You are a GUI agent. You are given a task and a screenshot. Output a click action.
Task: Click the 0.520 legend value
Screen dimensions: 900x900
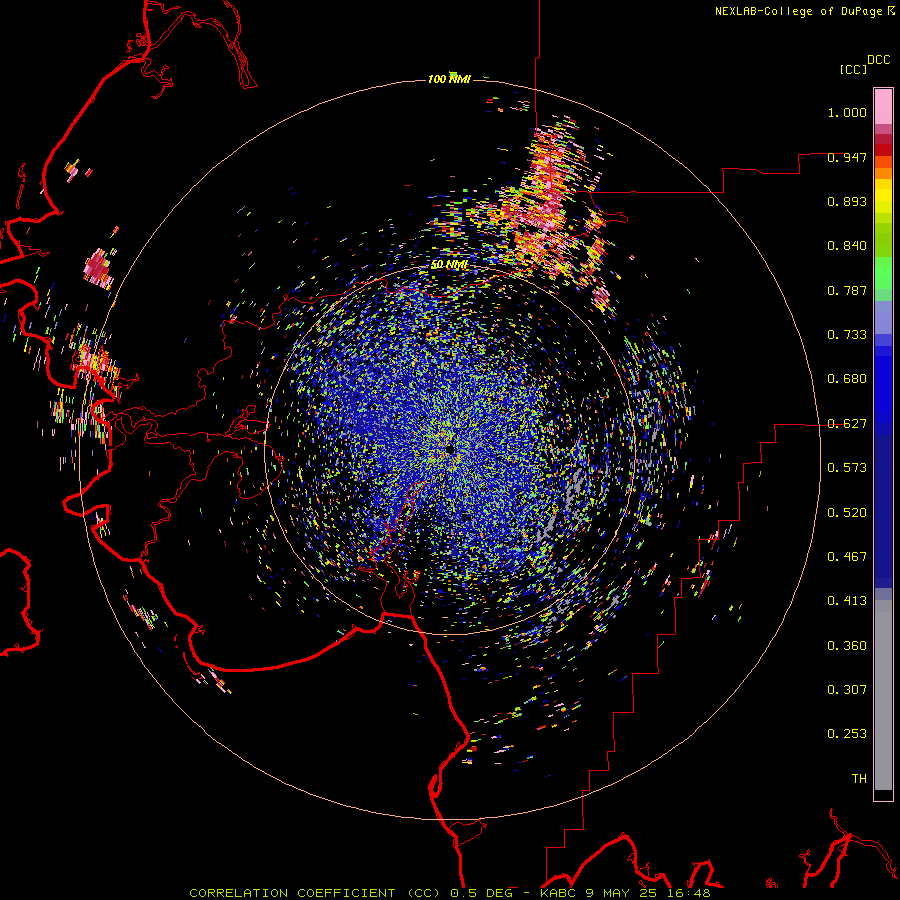click(847, 513)
